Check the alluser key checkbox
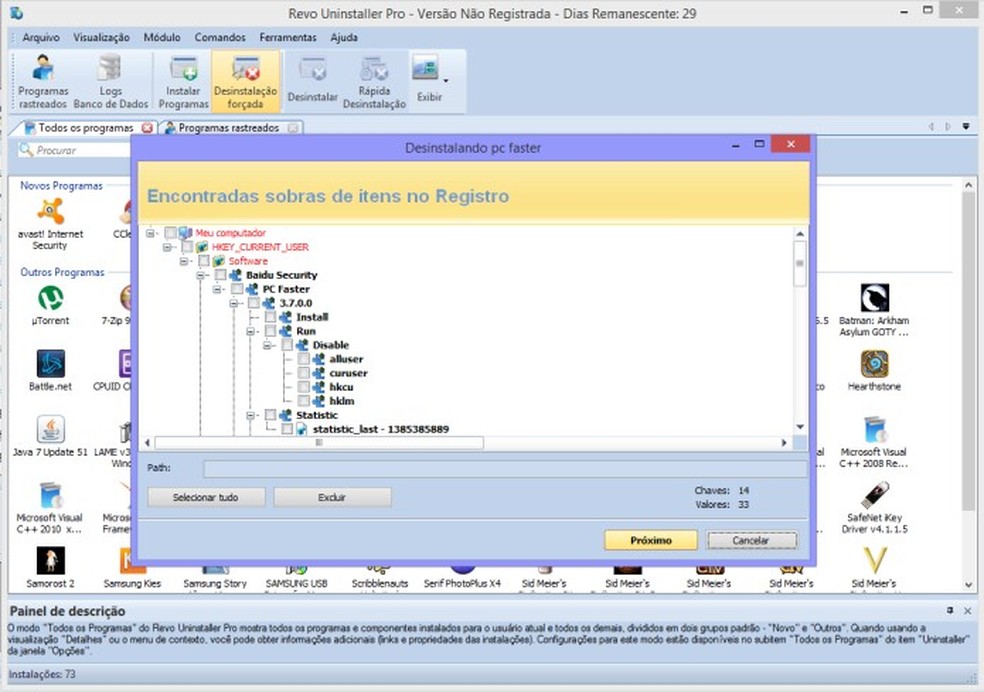The image size is (984, 692). [x=304, y=359]
